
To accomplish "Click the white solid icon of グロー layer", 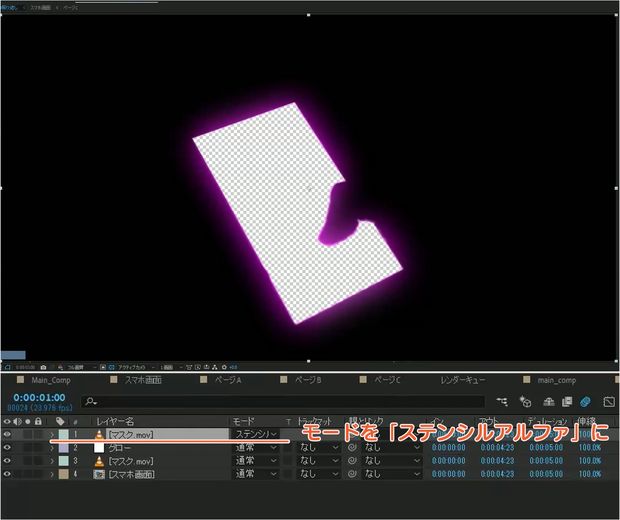I will tap(99, 448).
